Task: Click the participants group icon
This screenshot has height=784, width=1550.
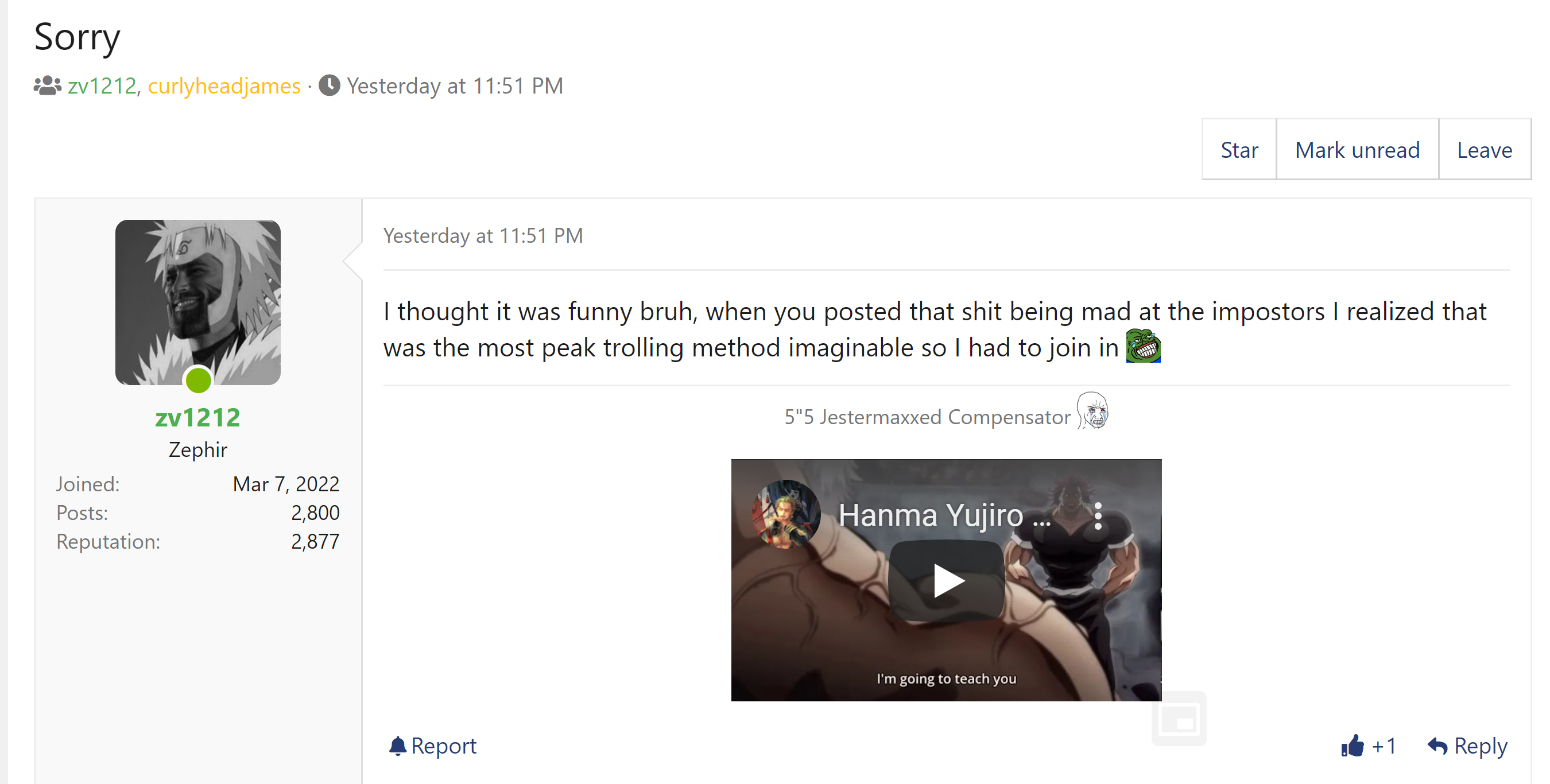Action: (x=48, y=86)
